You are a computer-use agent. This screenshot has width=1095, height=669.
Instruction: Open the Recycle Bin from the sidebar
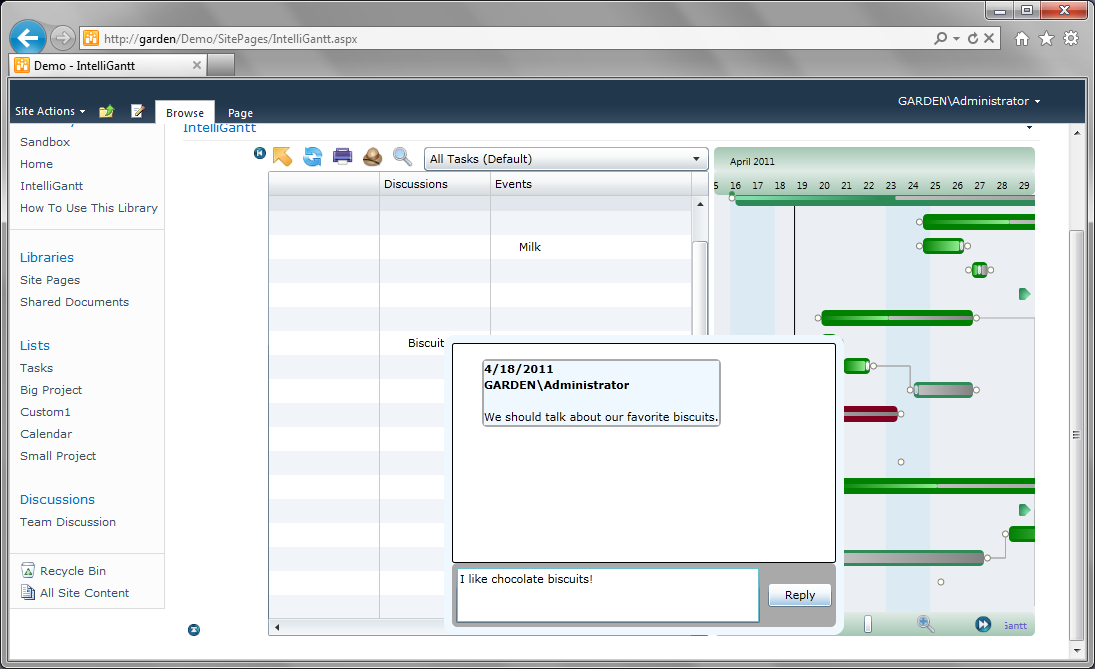pos(72,570)
